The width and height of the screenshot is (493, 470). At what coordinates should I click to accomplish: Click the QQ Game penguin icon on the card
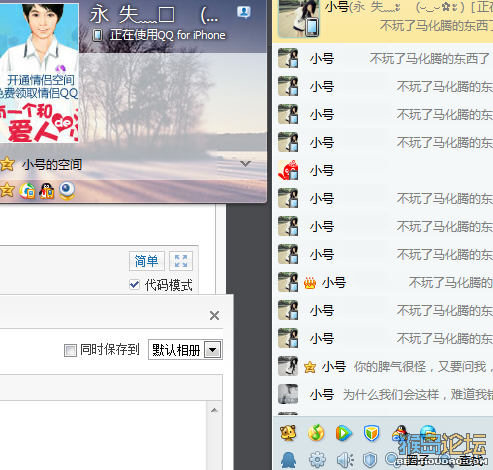click(47, 191)
